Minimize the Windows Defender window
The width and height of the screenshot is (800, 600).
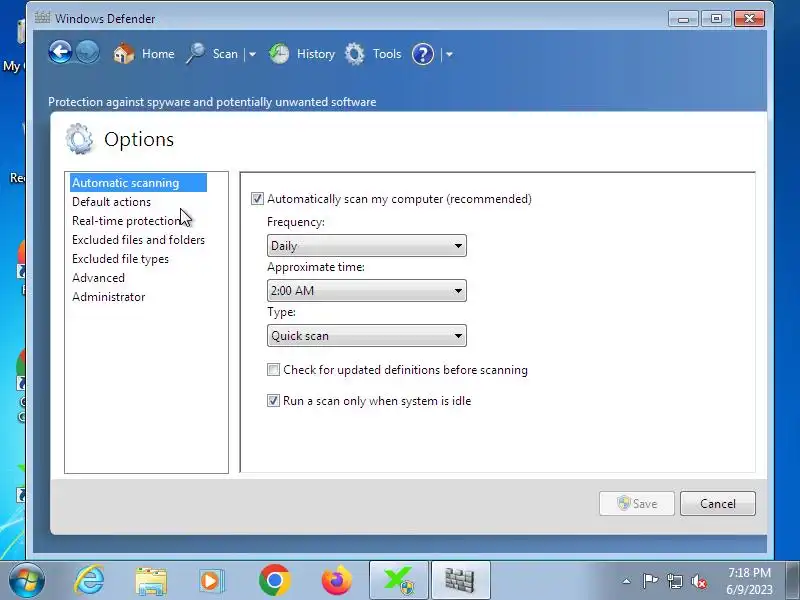684,19
